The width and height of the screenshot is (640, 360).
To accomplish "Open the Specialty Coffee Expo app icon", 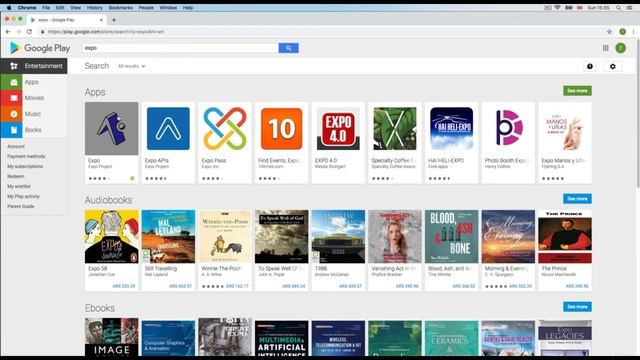I will pos(395,128).
